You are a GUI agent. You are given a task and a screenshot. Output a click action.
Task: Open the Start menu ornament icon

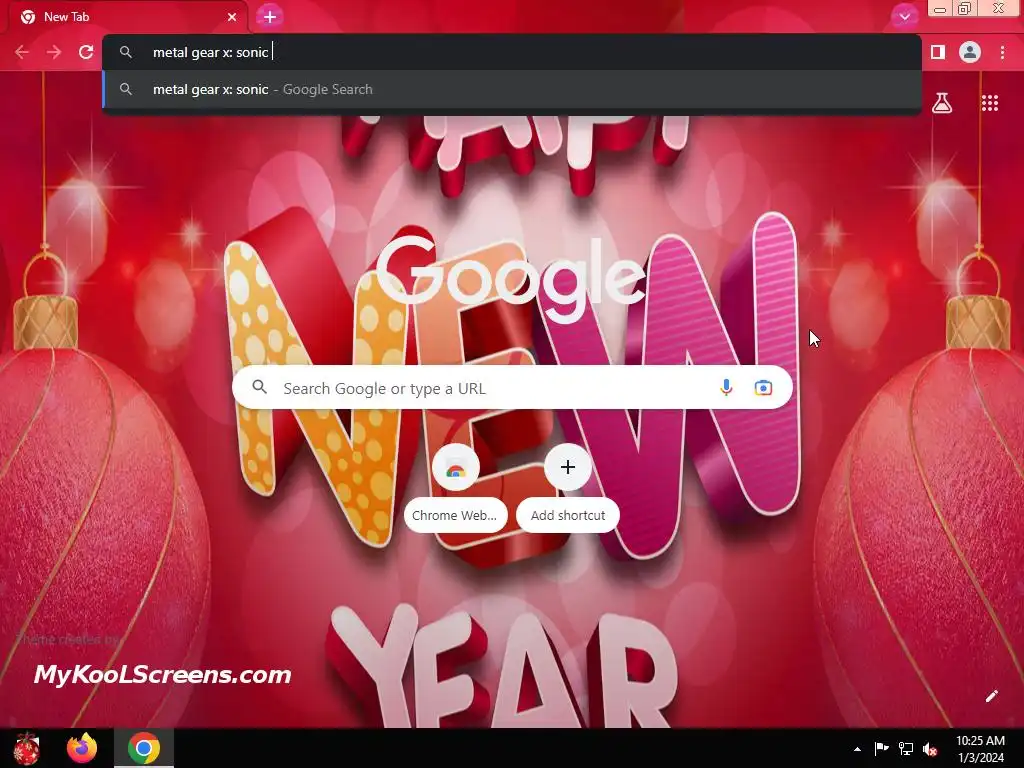(x=27, y=748)
